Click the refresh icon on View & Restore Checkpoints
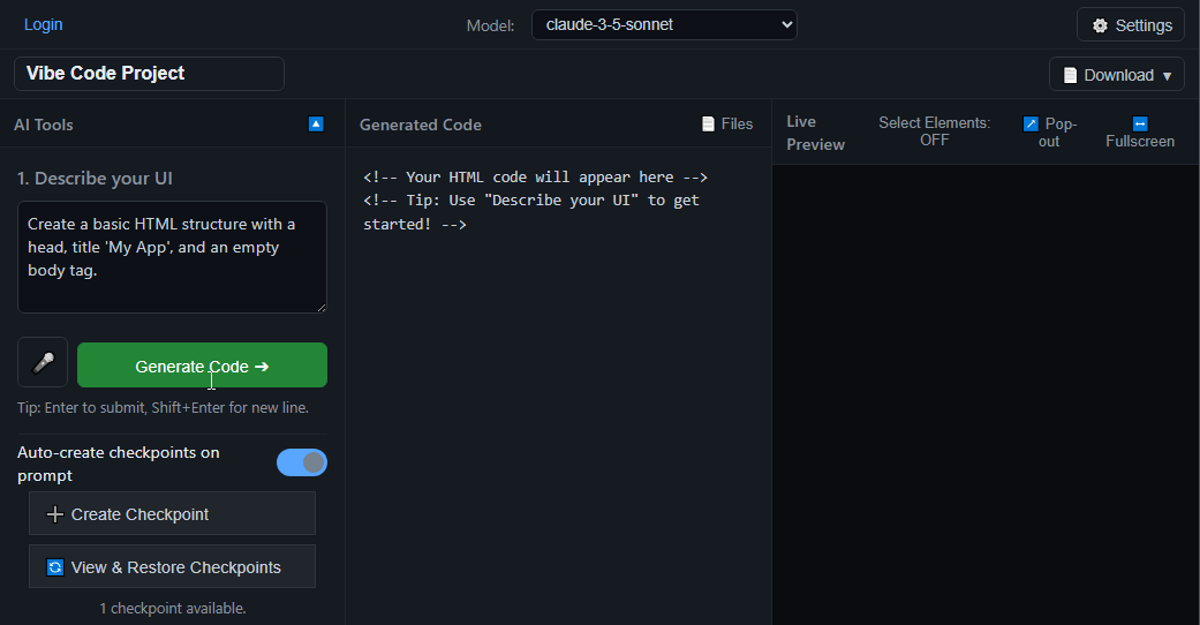1200x625 pixels. click(x=55, y=567)
